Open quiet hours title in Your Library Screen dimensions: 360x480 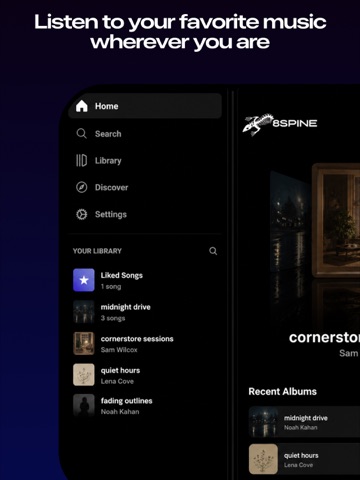coord(120,370)
